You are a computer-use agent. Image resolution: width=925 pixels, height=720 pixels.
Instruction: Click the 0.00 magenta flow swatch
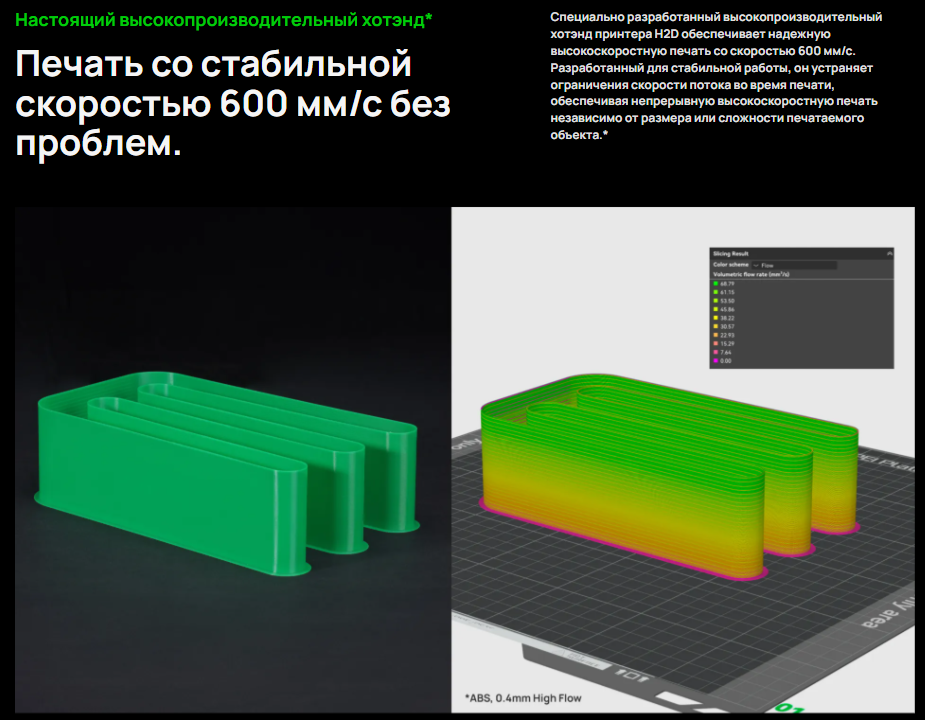tap(716, 361)
